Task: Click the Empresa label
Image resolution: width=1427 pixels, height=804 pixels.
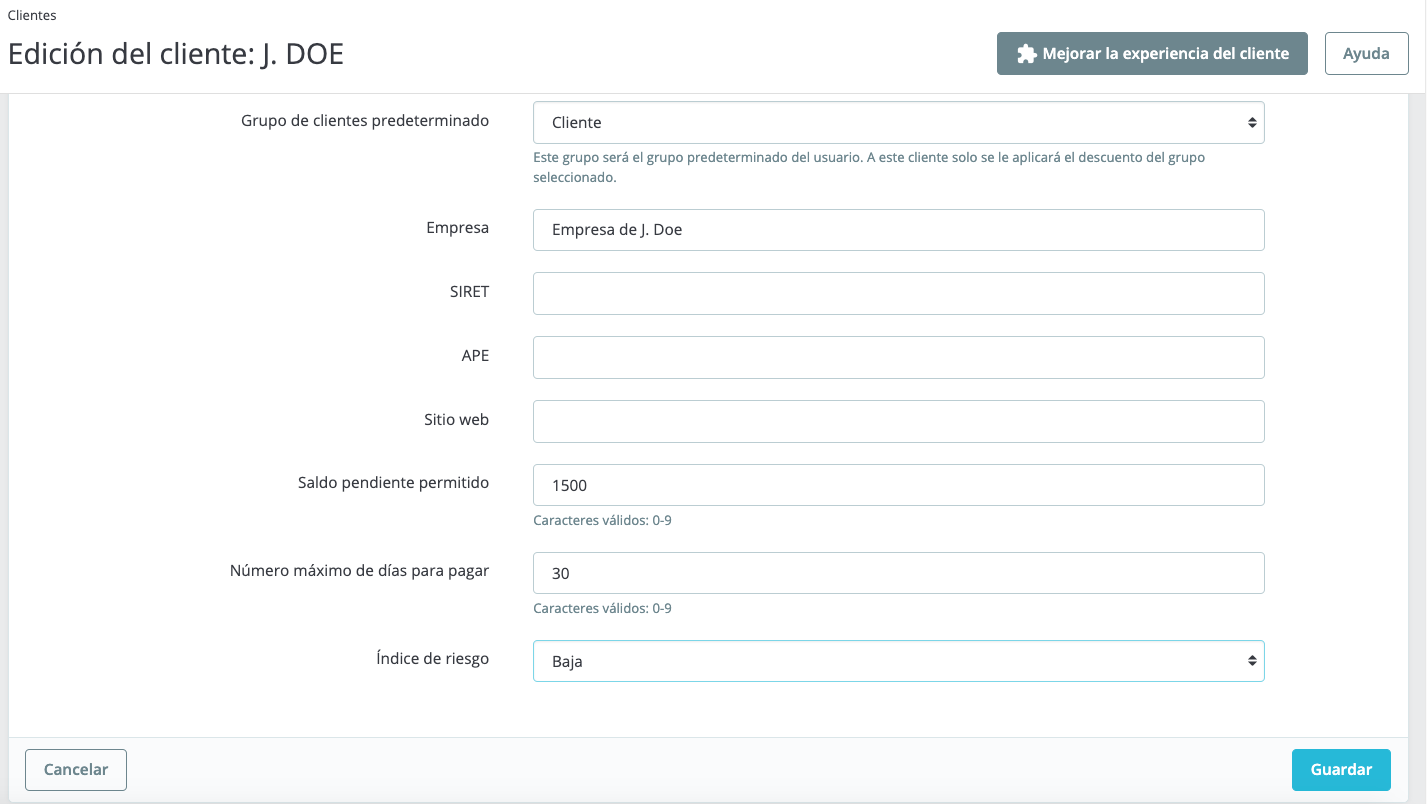Action: tap(458, 227)
